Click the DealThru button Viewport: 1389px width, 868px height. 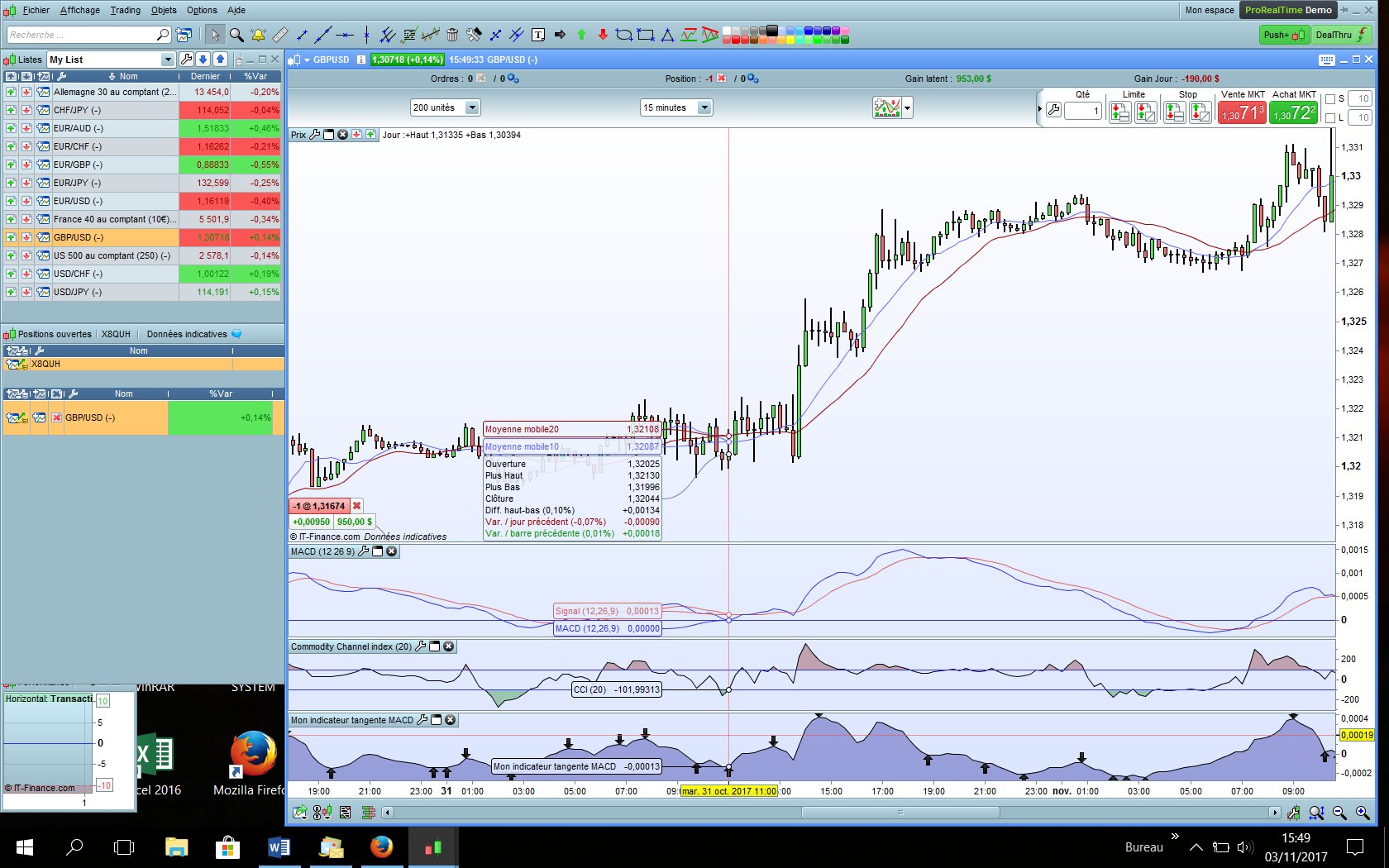click(1342, 35)
